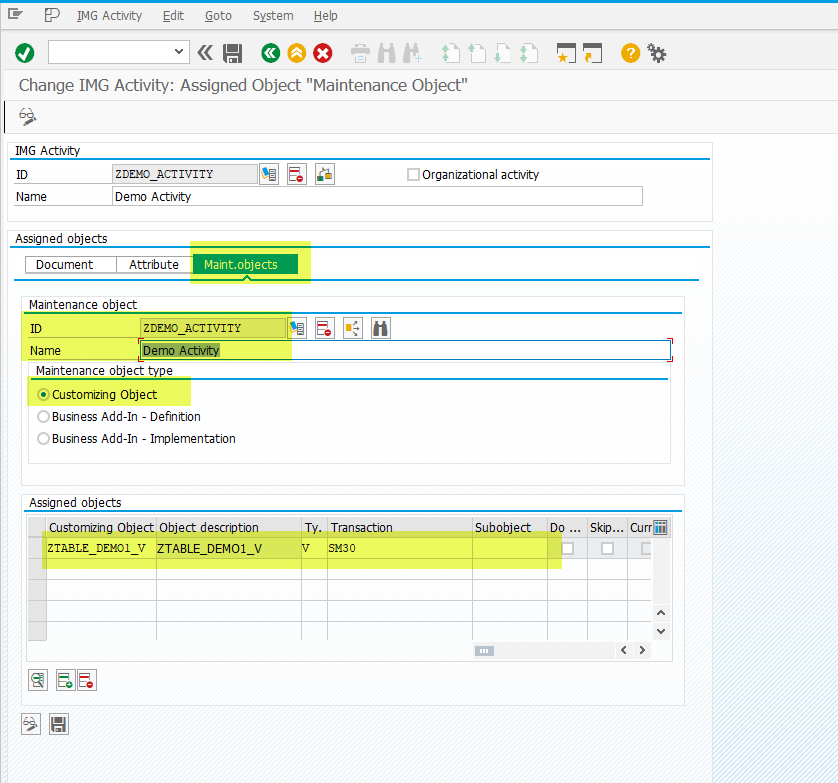Click create icon beside Maintenance object ID
Image resolution: width=838 pixels, height=783 pixels.
click(297, 328)
